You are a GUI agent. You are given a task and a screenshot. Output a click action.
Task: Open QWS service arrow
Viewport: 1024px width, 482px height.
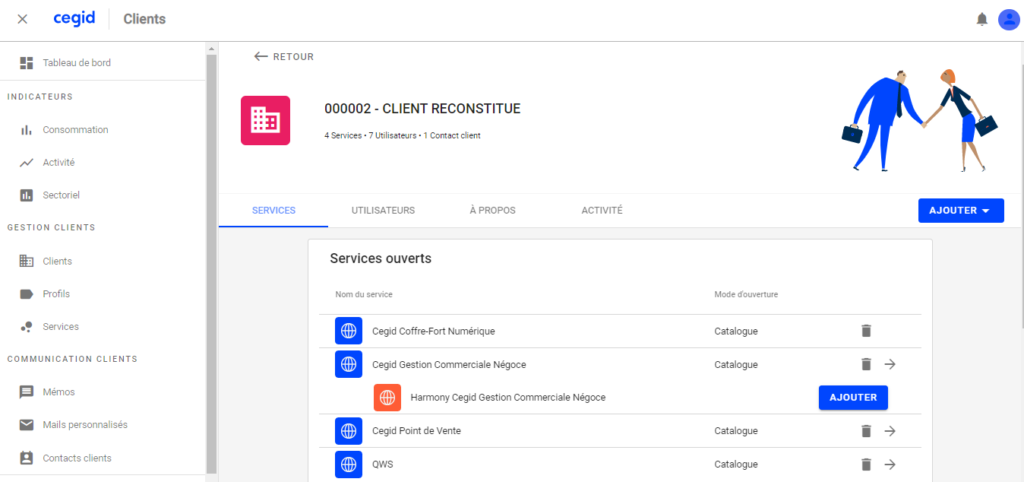(x=889, y=464)
